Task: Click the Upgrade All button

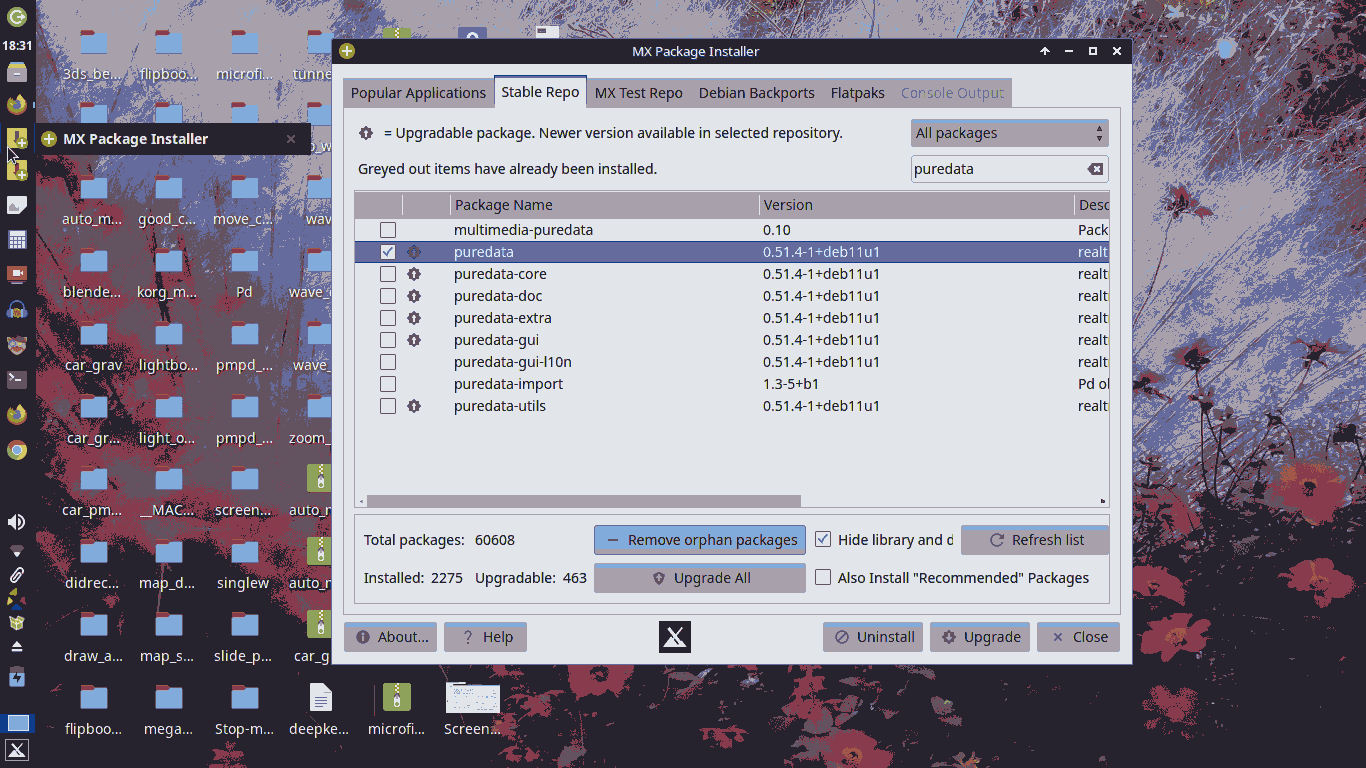Action: (x=700, y=578)
